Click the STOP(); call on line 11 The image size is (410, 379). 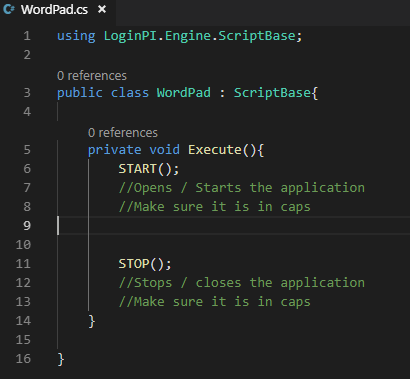coord(145,264)
